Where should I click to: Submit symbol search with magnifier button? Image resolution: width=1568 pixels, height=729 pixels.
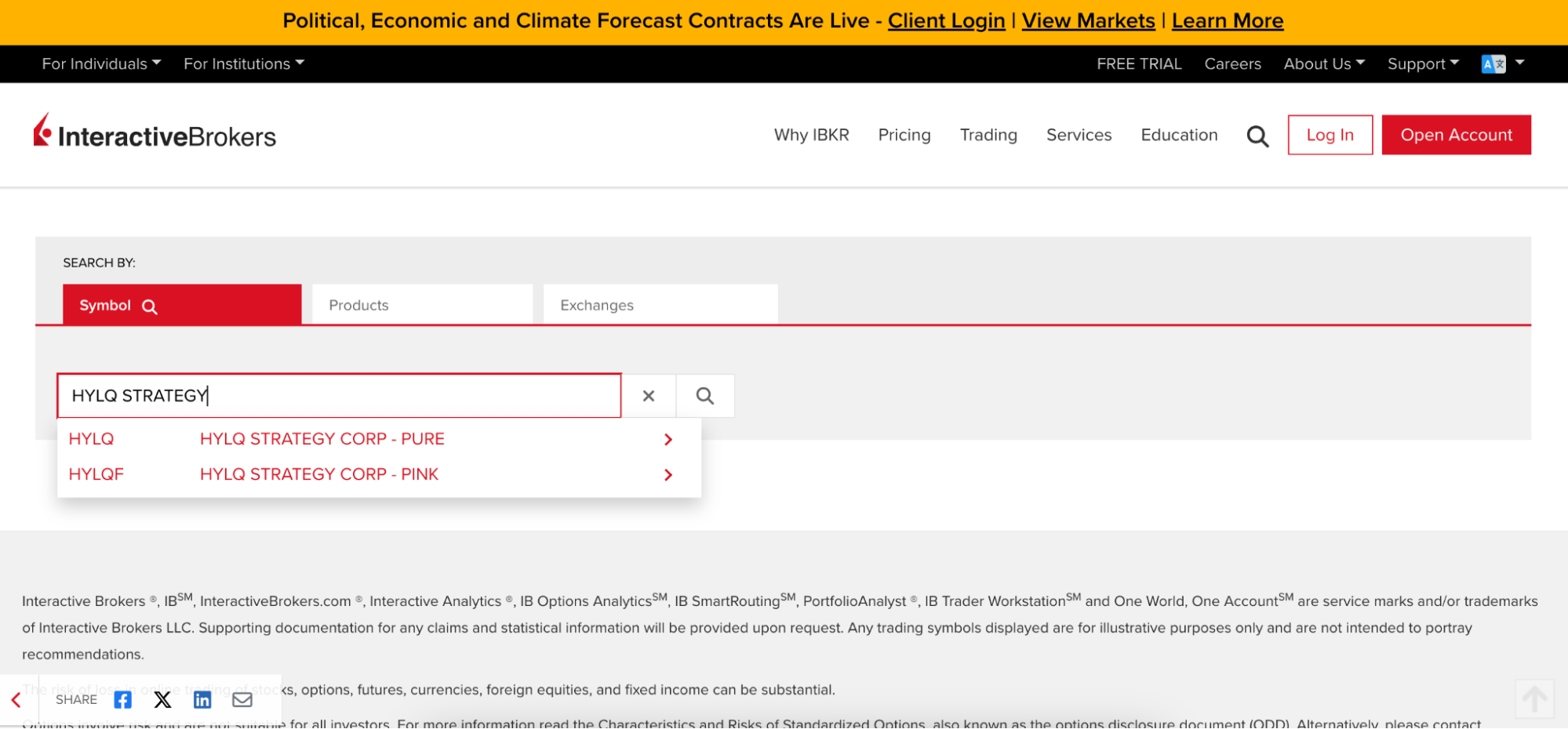coord(705,396)
